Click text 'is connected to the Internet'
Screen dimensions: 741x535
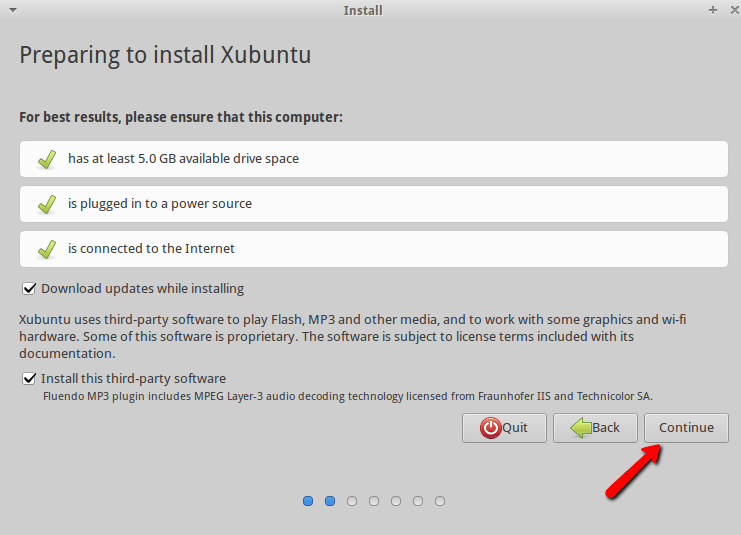point(151,249)
